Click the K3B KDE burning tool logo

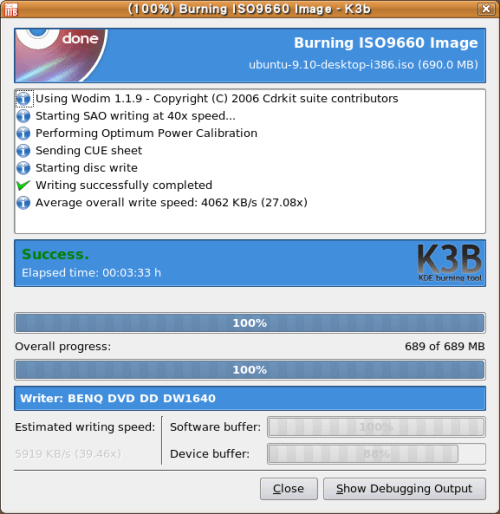point(450,263)
